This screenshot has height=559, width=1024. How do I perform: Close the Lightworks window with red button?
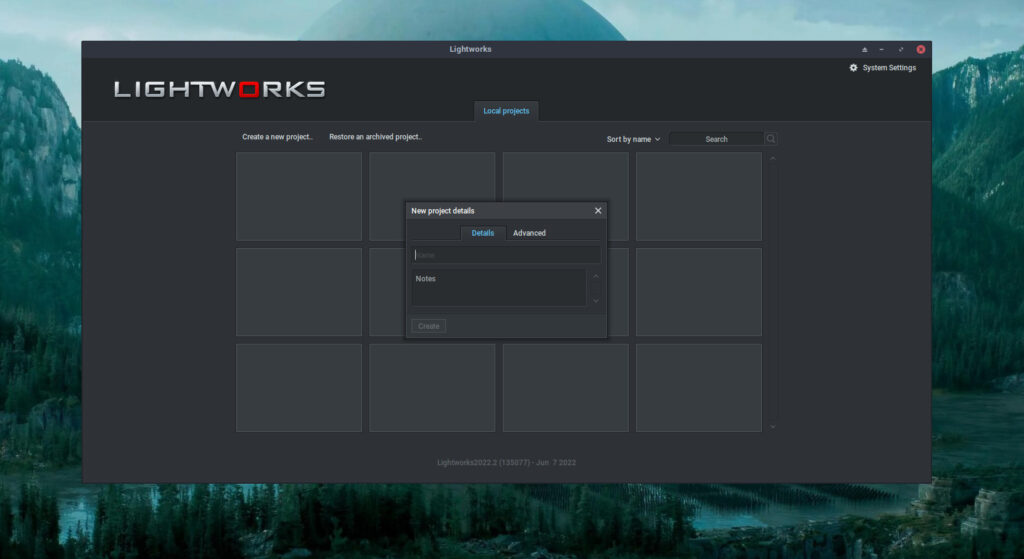920,50
